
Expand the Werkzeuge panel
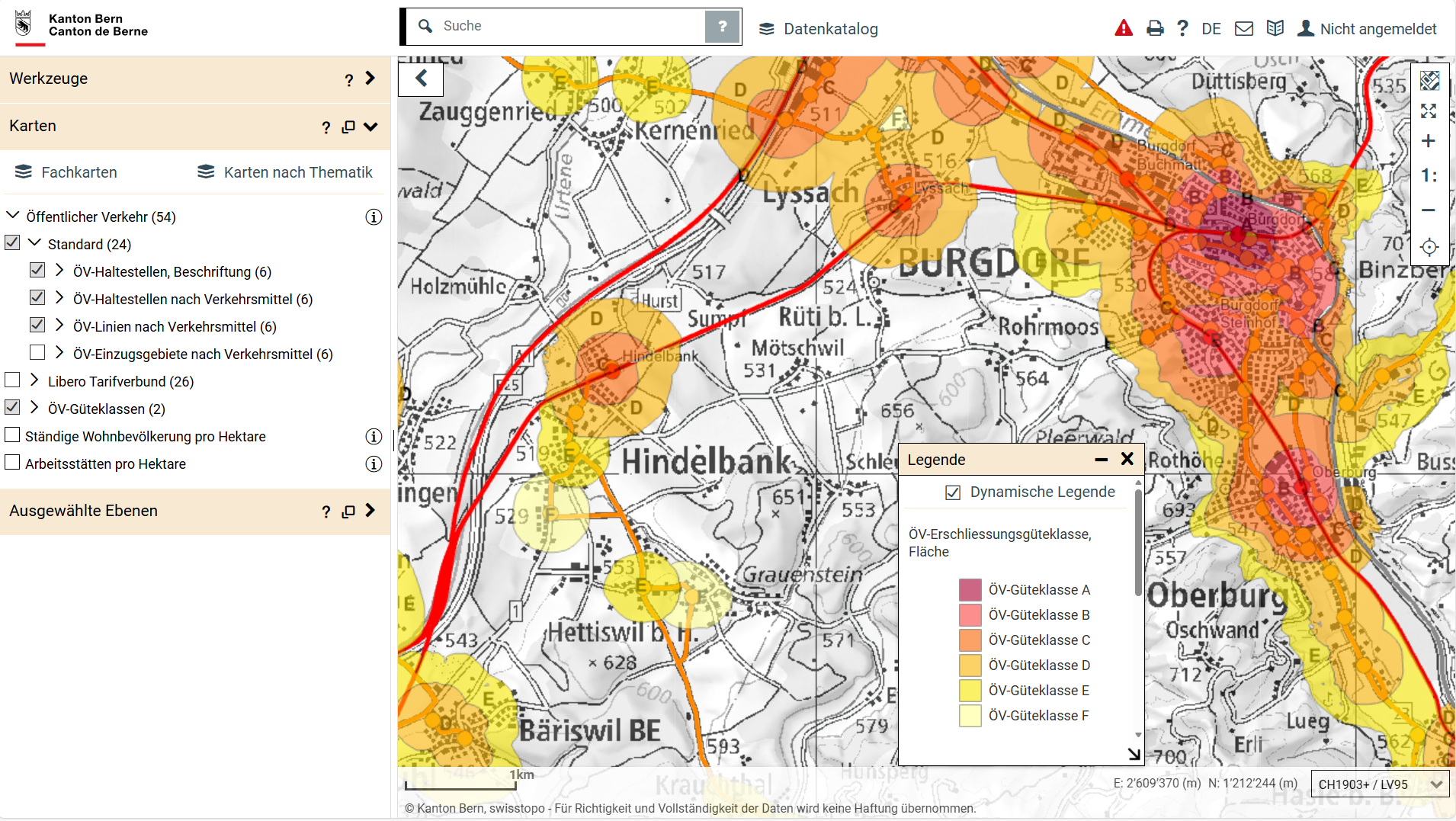(370, 79)
